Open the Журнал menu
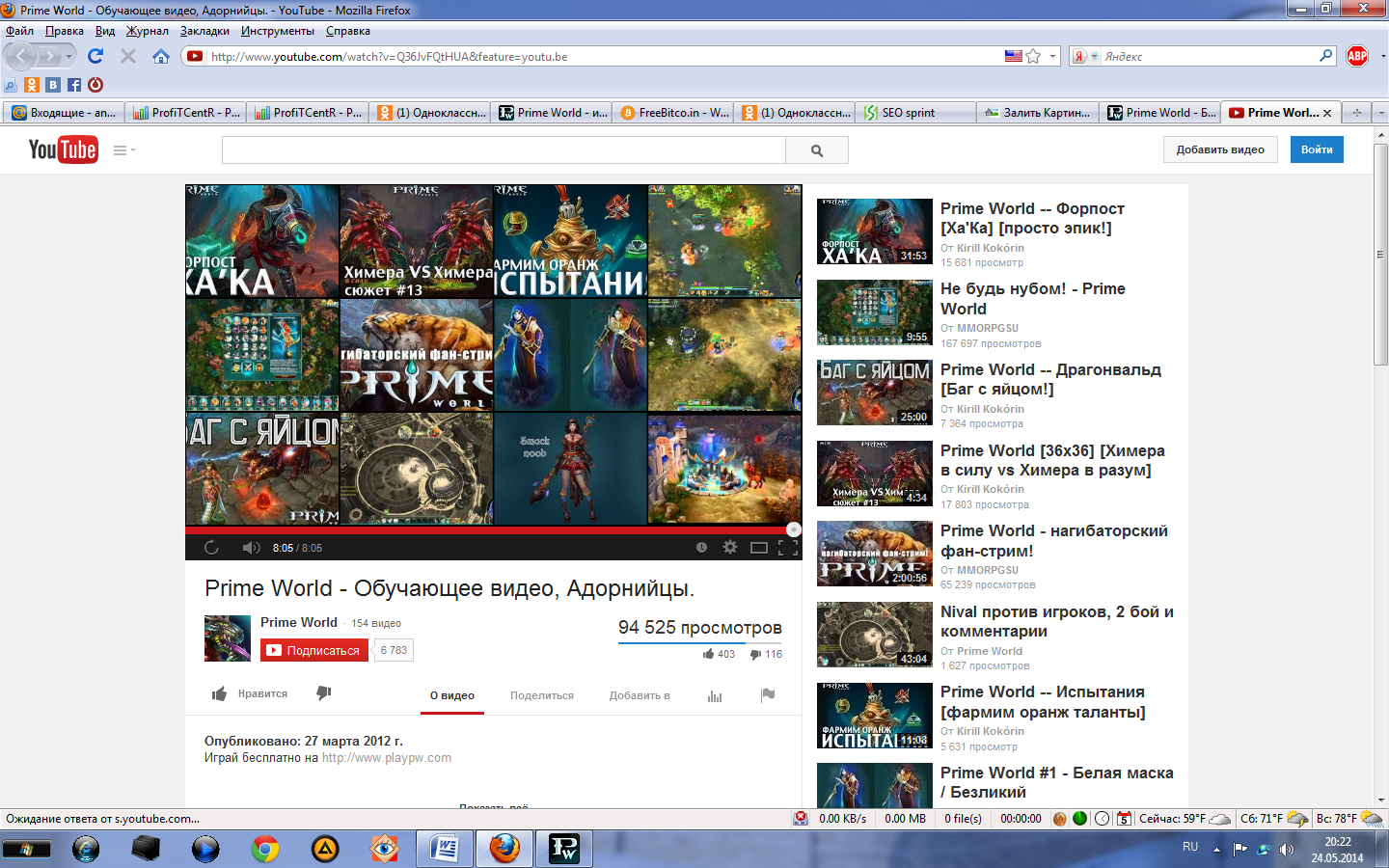 (147, 31)
